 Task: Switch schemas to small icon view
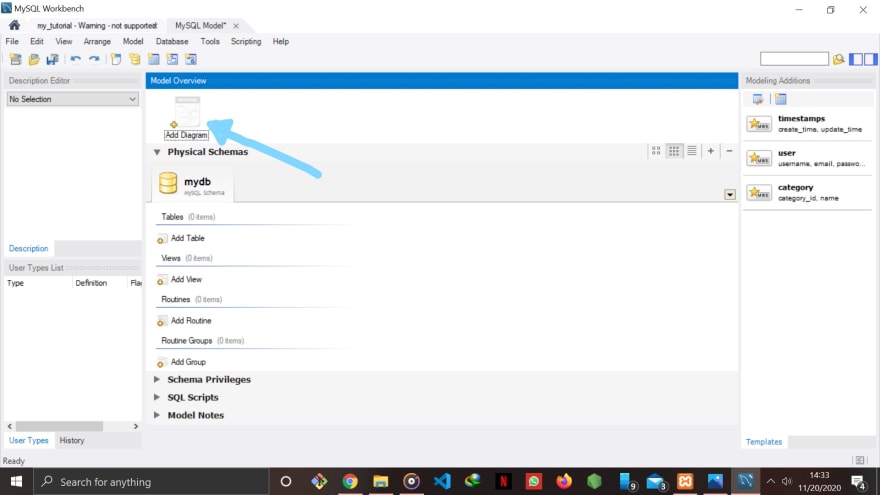674,151
